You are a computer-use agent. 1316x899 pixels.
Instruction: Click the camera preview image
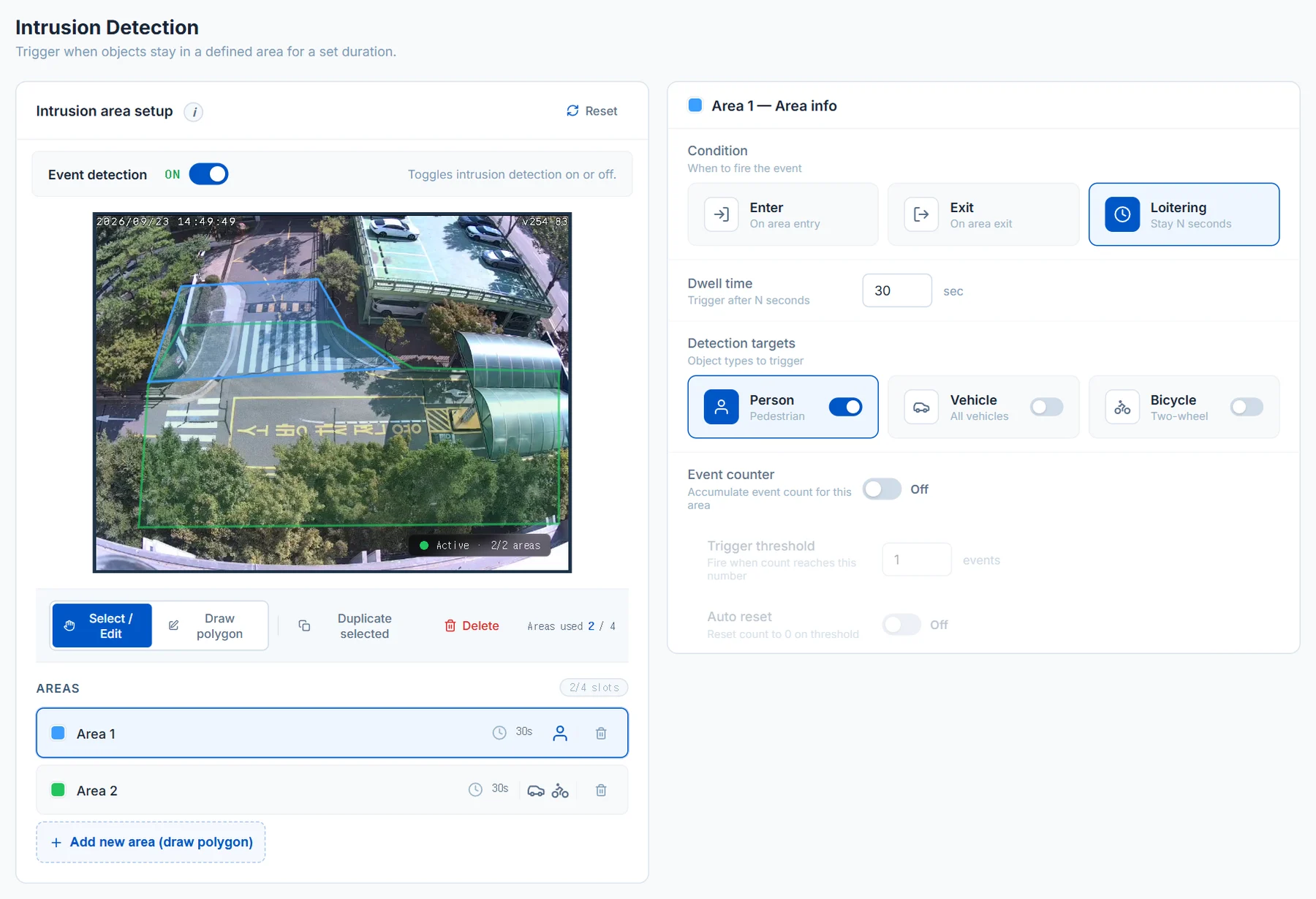(332, 392)
